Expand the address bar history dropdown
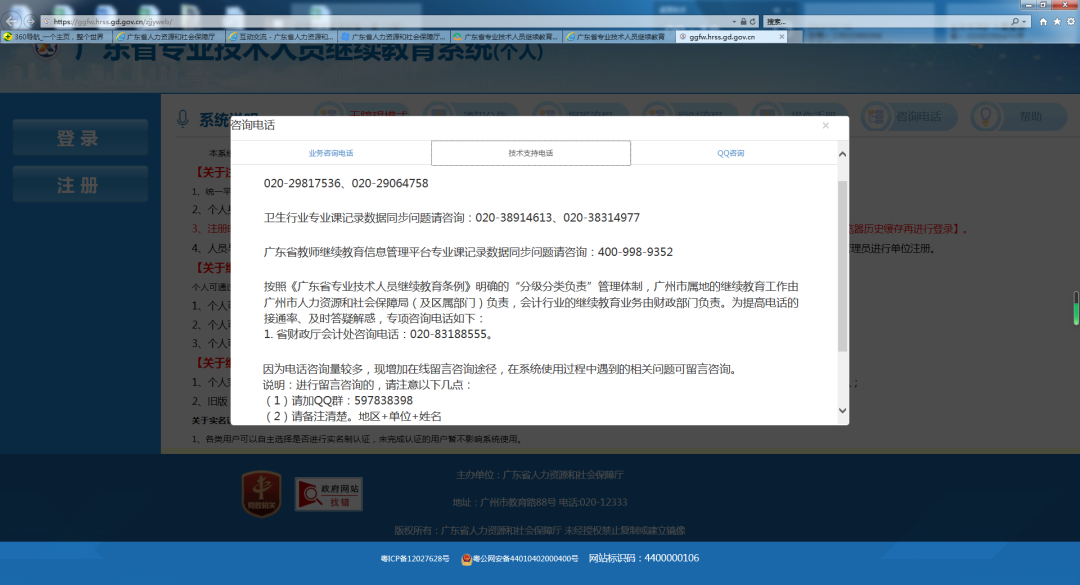 point(734,21)
